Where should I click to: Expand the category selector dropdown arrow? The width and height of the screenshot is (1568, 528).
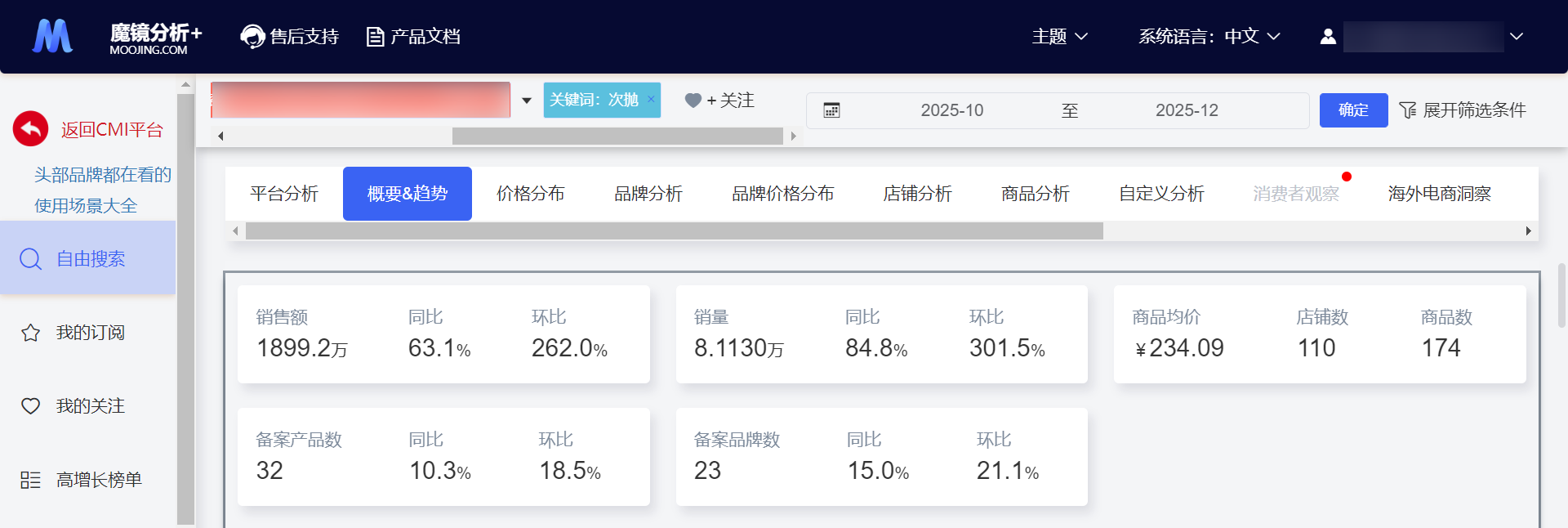click(527, 101)
